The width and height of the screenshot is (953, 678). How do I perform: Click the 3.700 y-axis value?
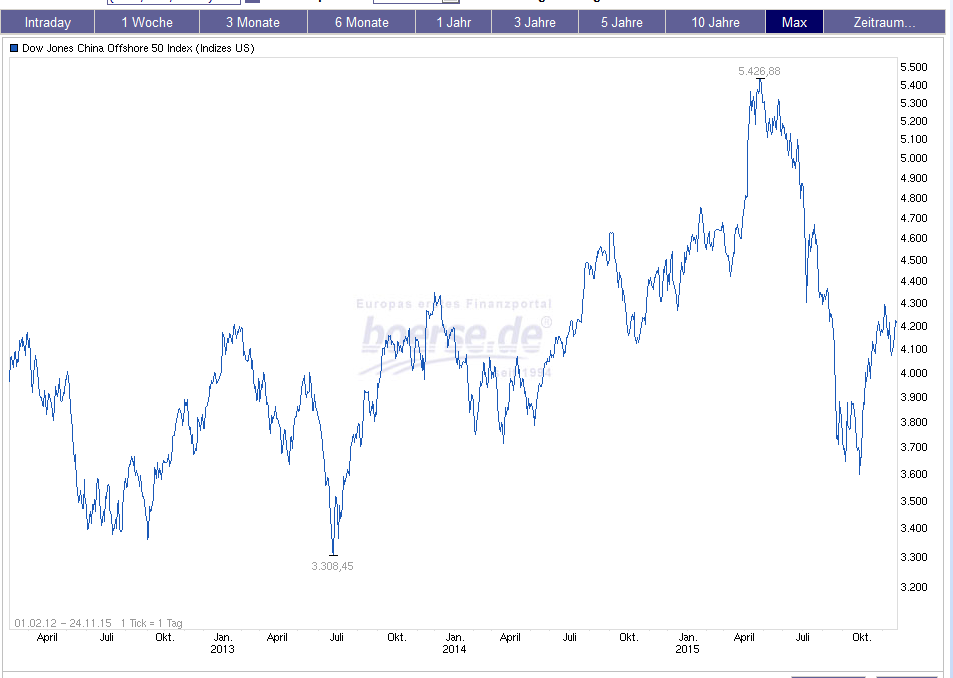914,447
